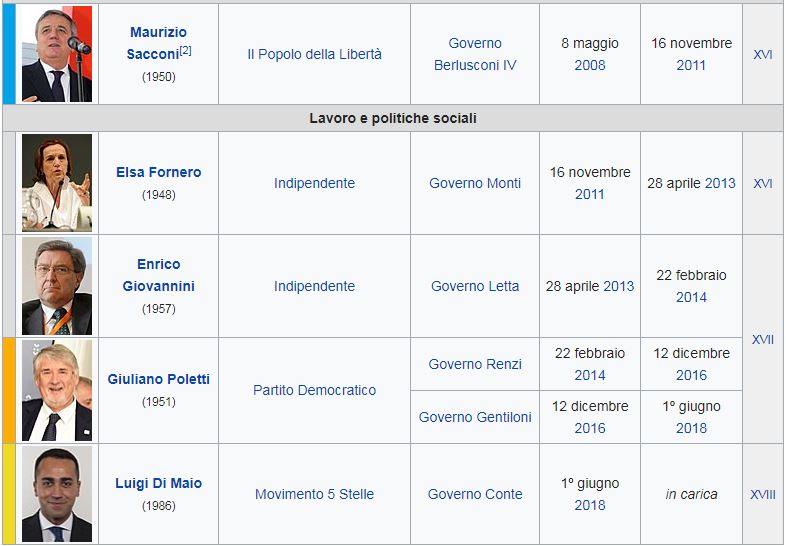The width and height of the screenshot is (786, 546).
Task: Open Maurizio Sacconi's portrait photo
Action: [57, 54]
